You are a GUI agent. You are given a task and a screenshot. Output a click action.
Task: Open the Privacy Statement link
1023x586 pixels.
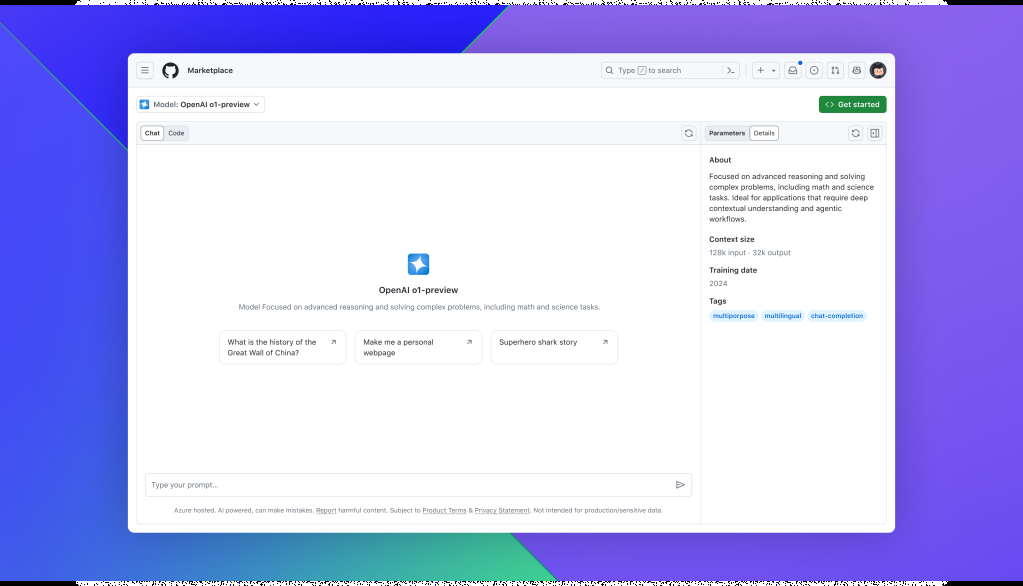[x=502, y=510]
